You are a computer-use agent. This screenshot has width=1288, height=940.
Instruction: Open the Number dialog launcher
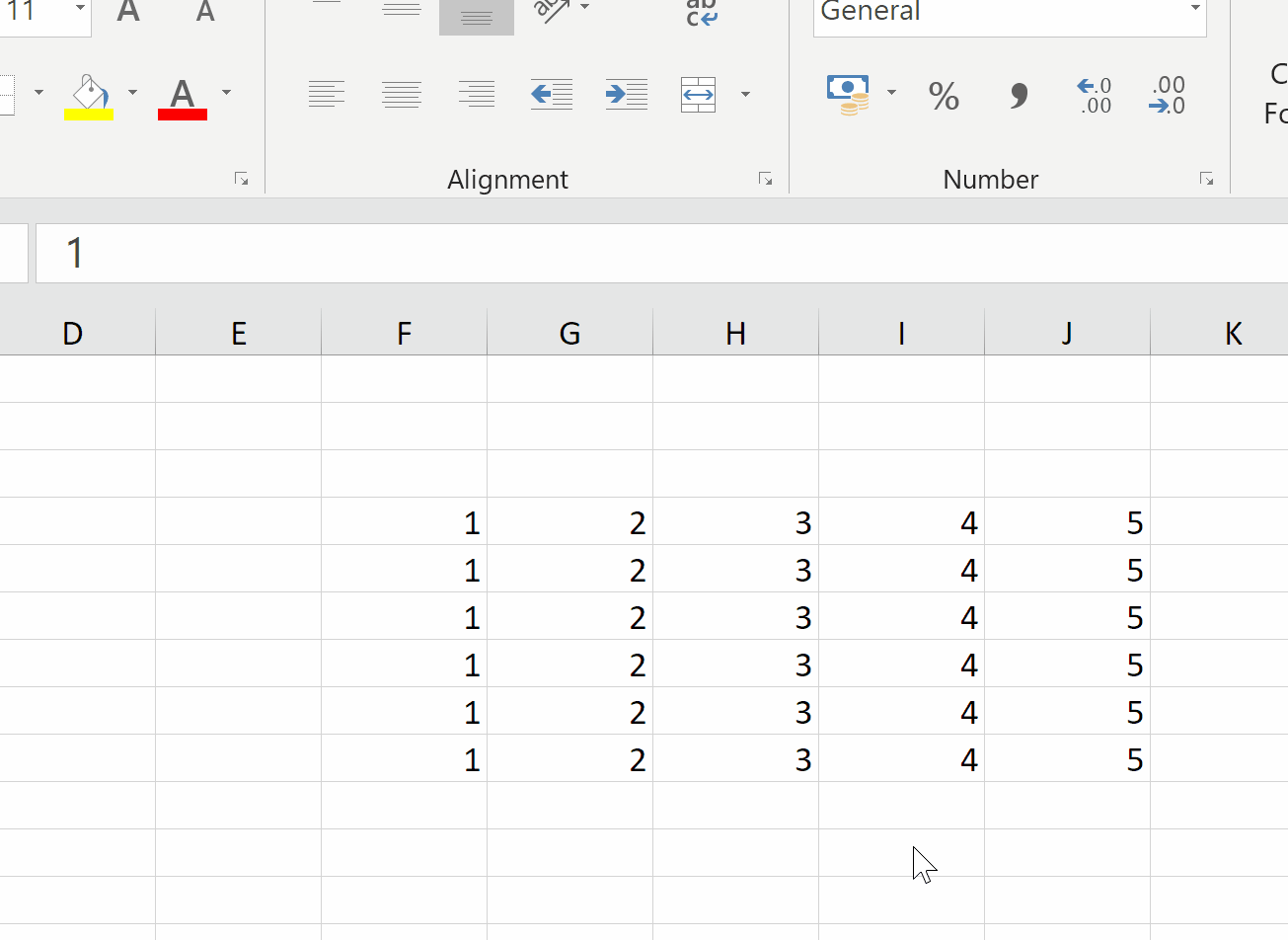pyautogui.click(x=1207, y=179)
